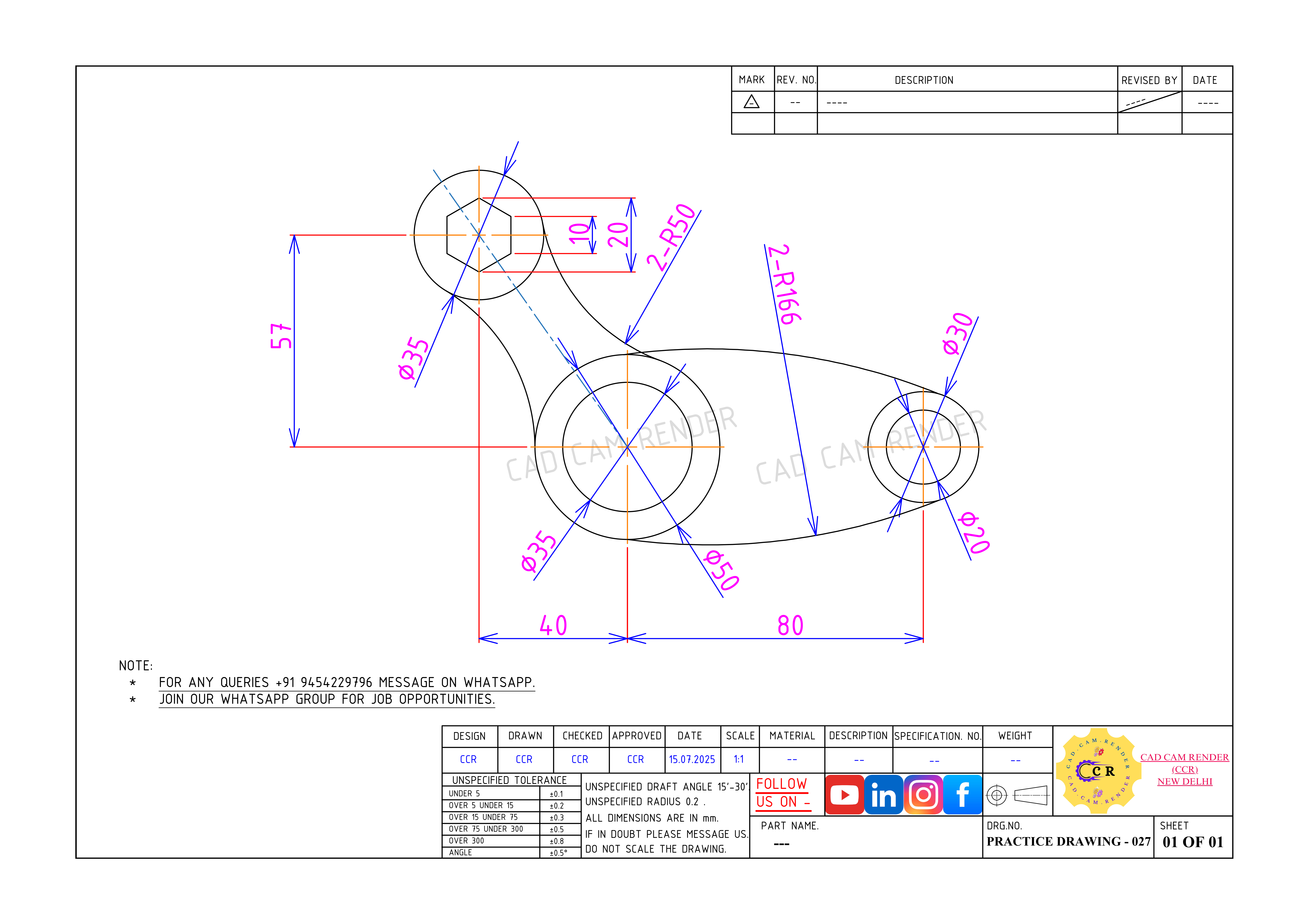Select the hexagon shape in the drawing
Screen dimensions: 1308x924
click(479, 235)
